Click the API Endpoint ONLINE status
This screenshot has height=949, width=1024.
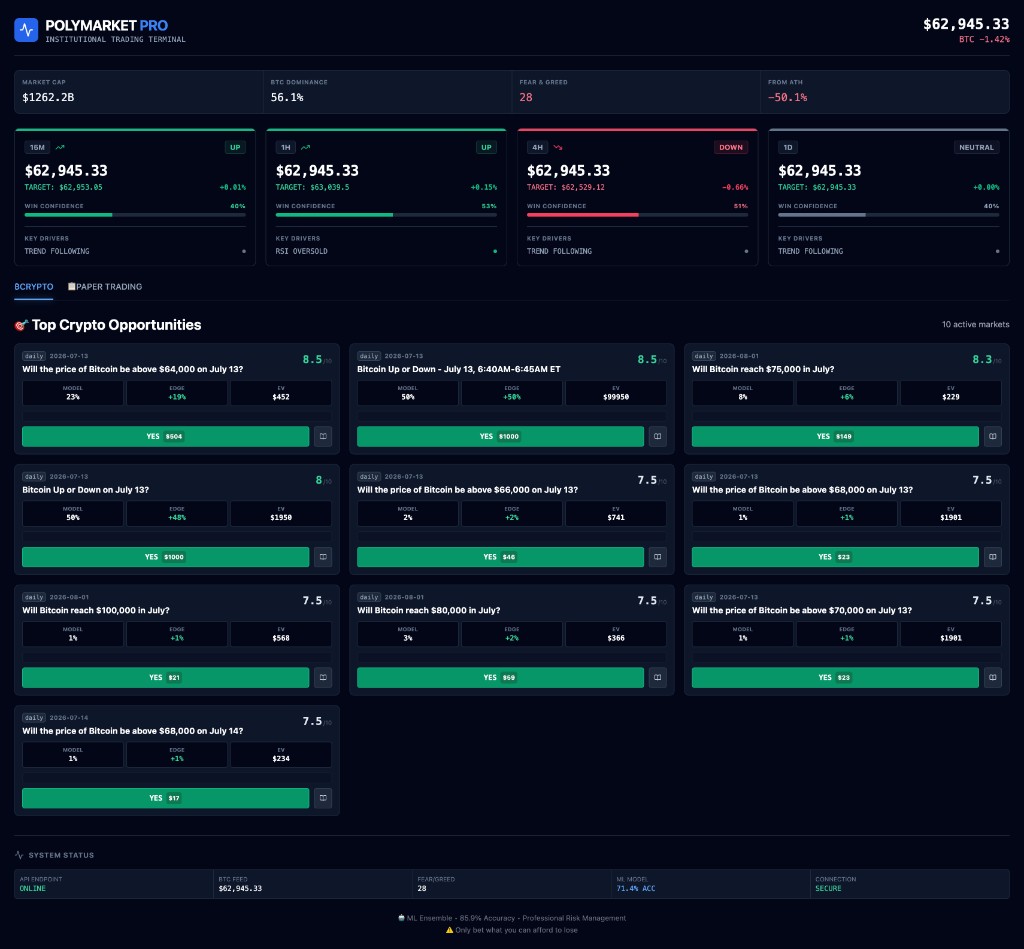(33, 888)
